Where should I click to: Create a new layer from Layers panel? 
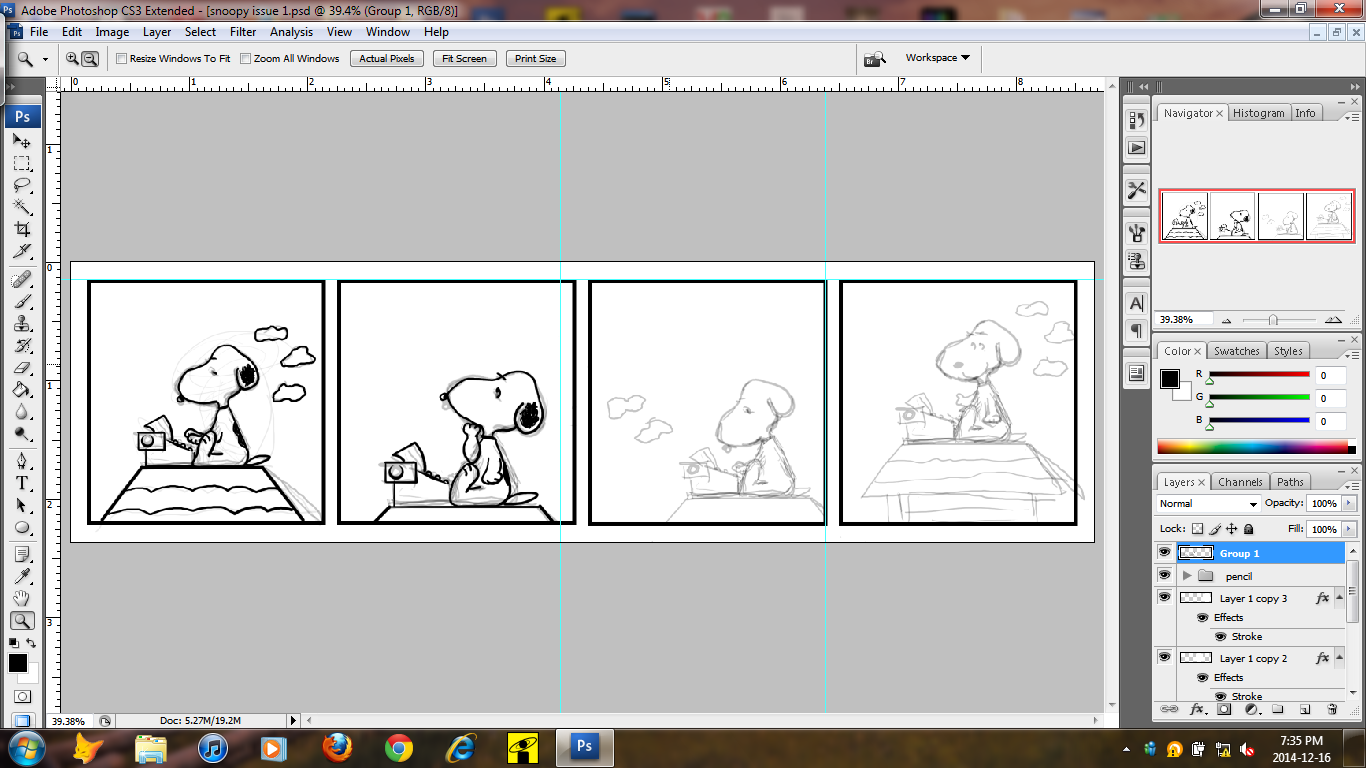coord(1304,709)
